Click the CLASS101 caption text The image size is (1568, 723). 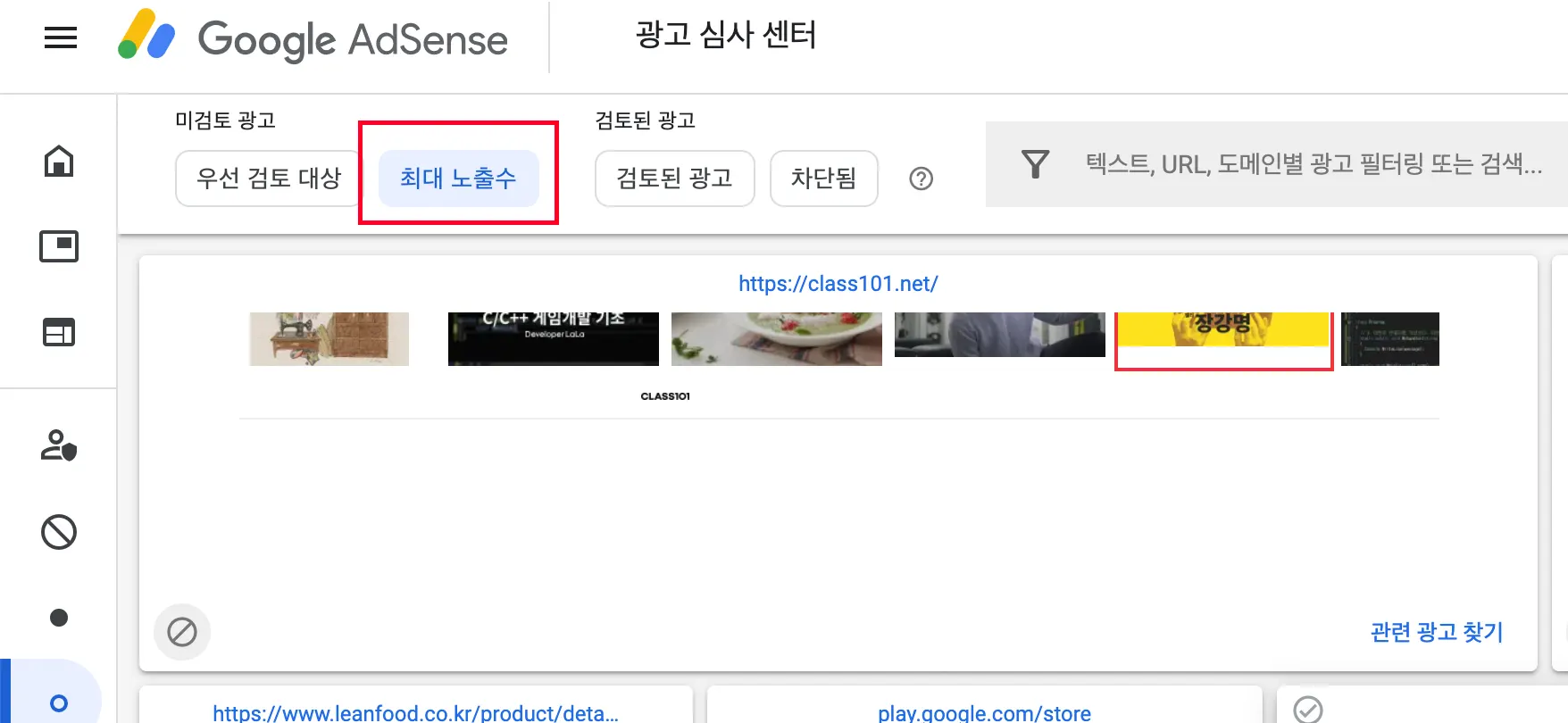click(665, 396)
